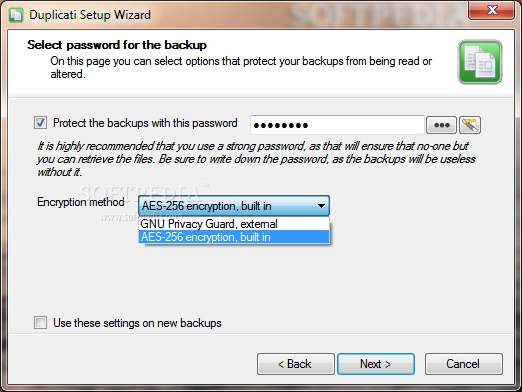Focus the backup password input field

point(337,125)
